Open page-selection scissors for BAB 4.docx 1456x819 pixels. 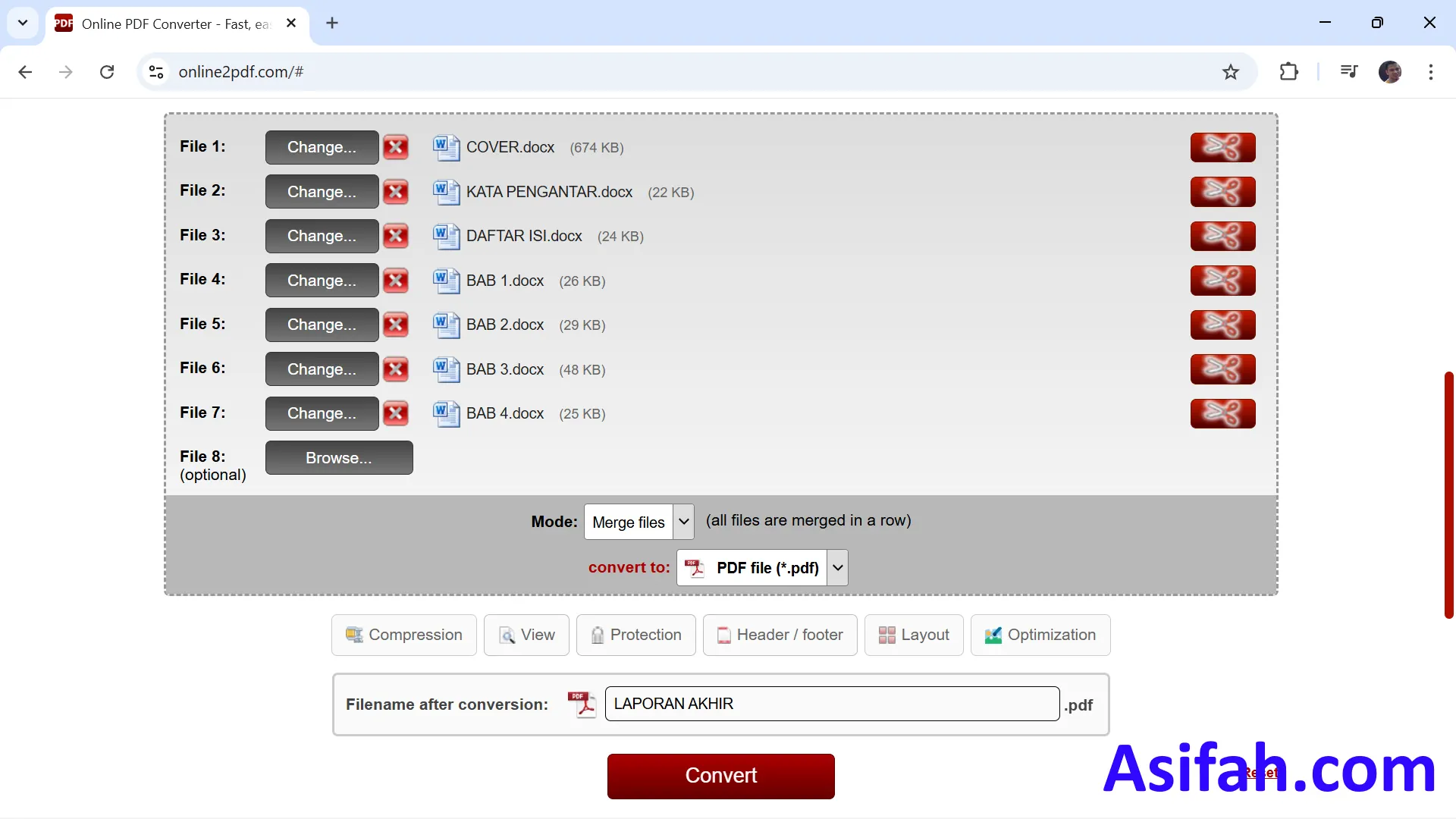tap(1222, 413)
